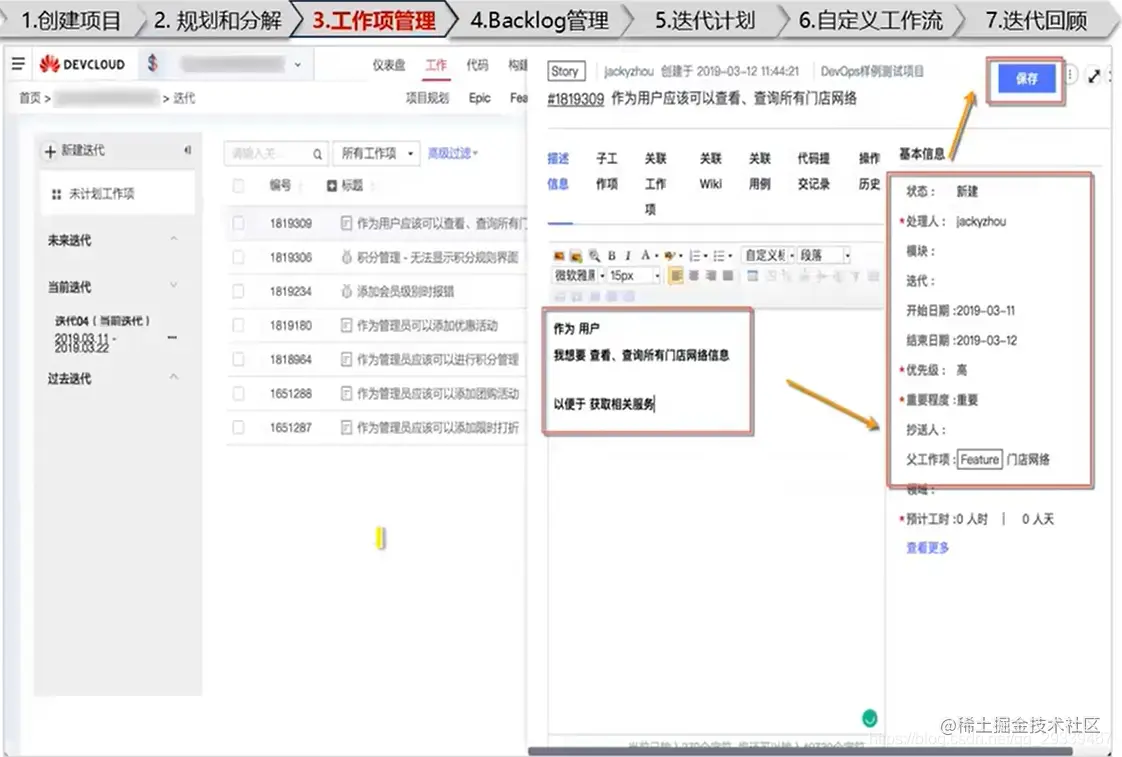Screen dimensions: 1122x757
Task: Open the hamburger navigation menu icon
Action: pos(18,63)
